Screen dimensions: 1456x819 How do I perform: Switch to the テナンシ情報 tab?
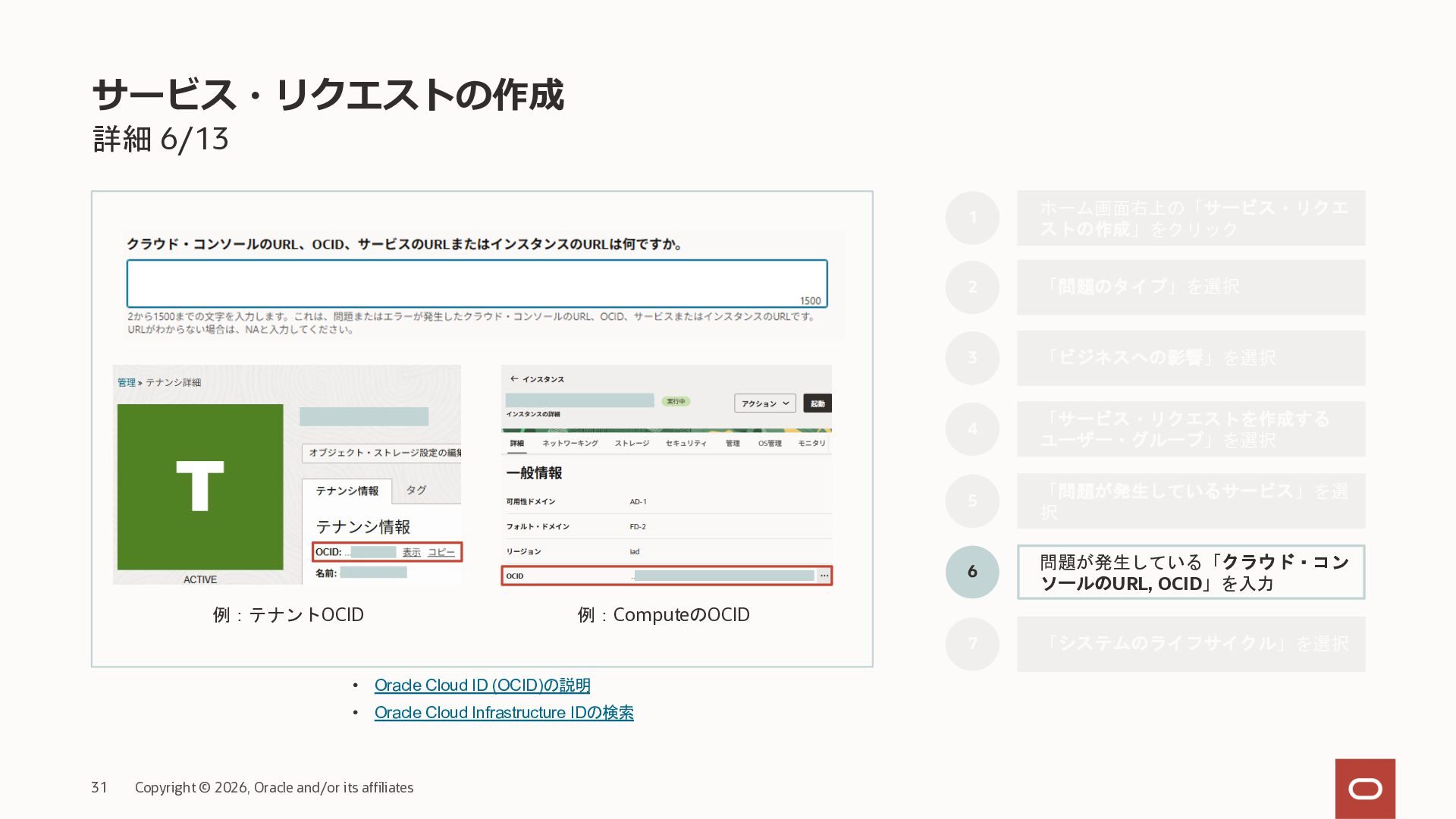tap(347, 491)
